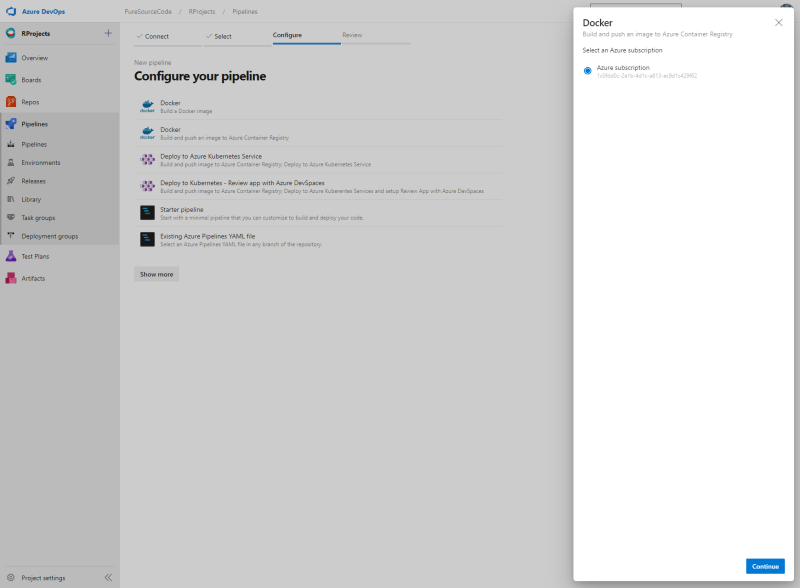
Task: Click the Project settings gear icon
Action: pos(11,578)
